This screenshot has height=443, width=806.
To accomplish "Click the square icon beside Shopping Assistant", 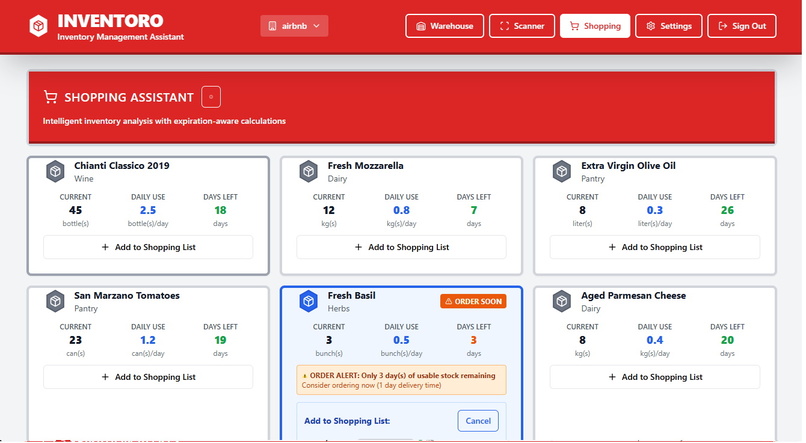I will [211, 97].
